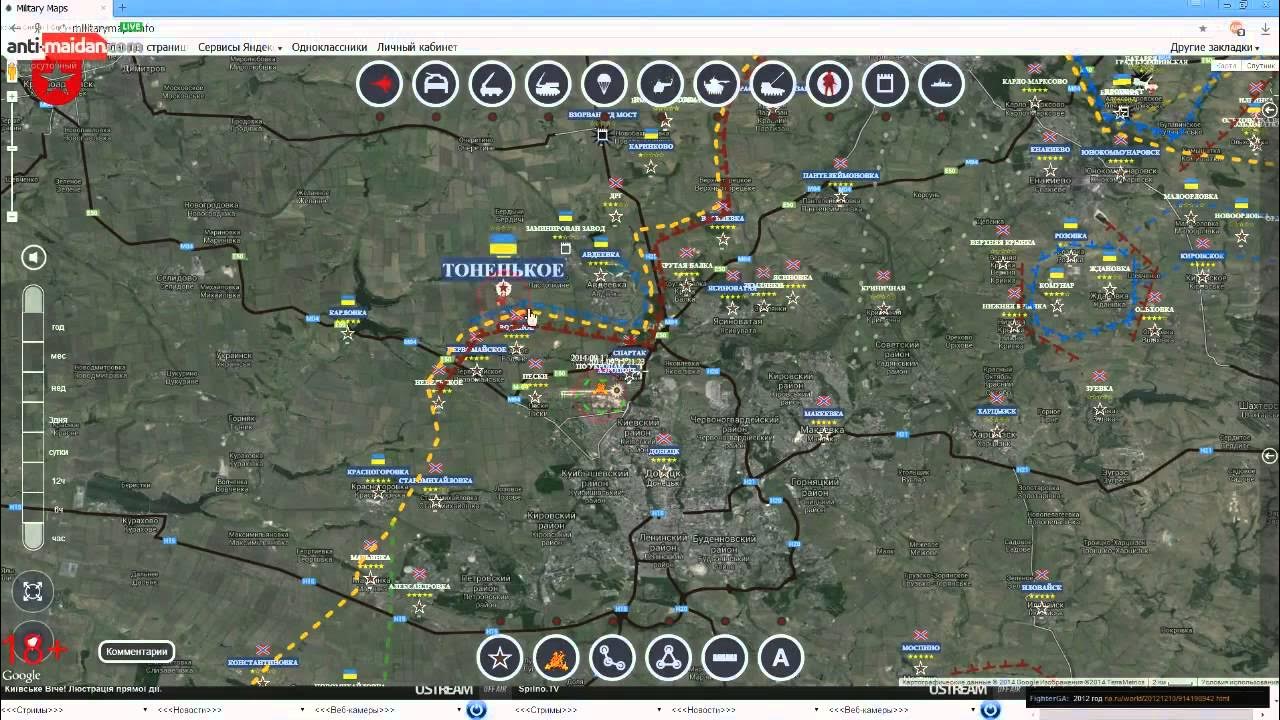This screenshot has height=720, width=1280.
Task: Click the ЗУЕВКА location label
Action: tap(1100, 388)
